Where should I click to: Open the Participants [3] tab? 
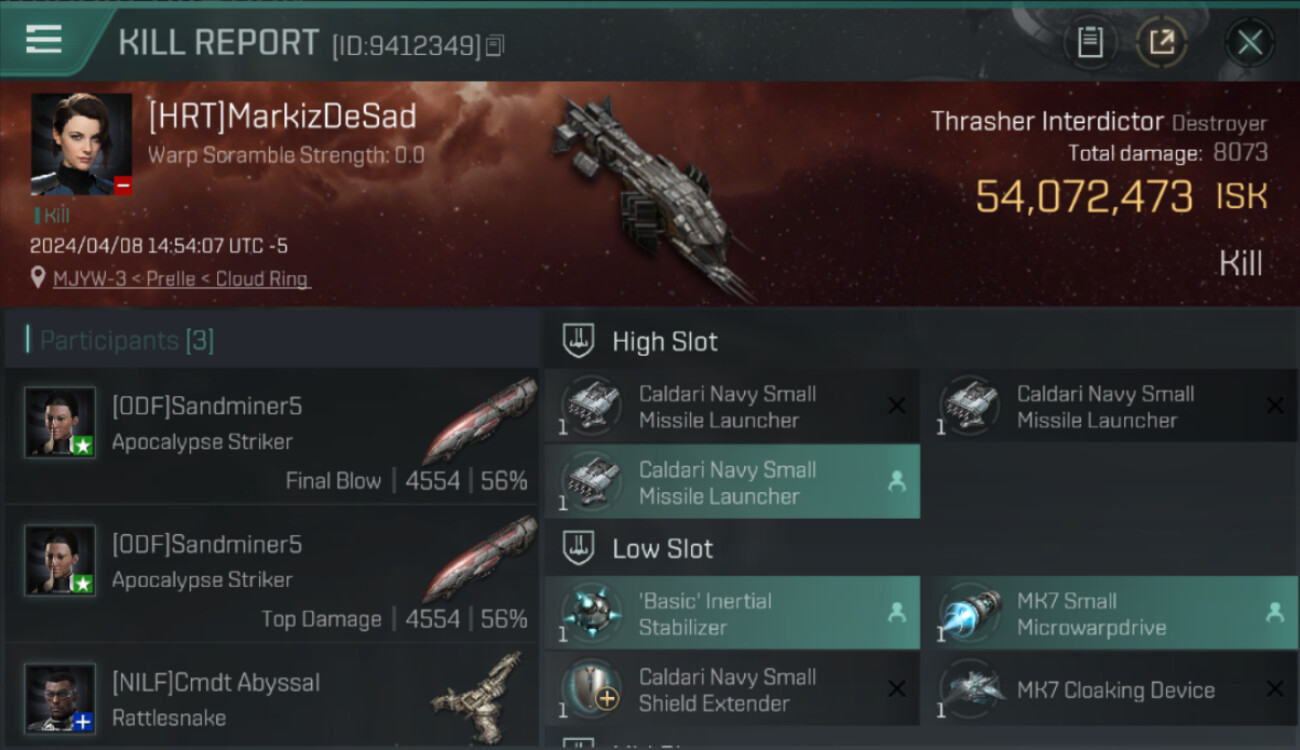click(x=126, y=341)
